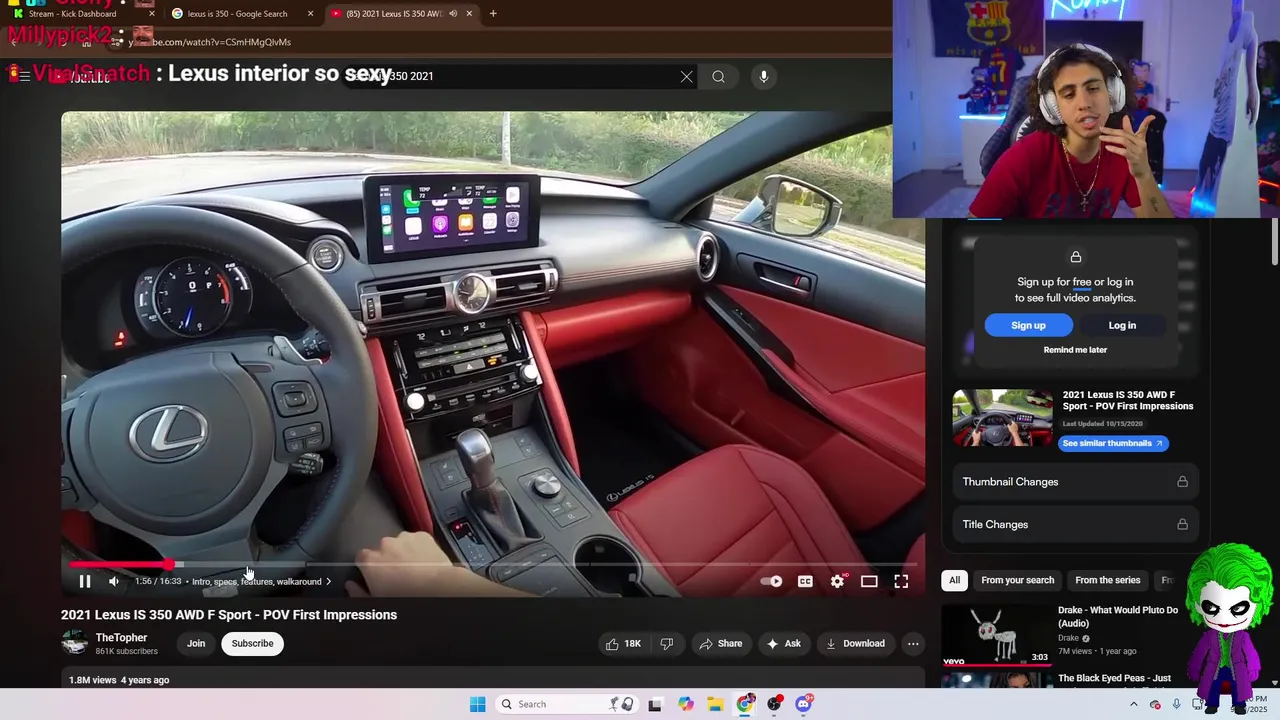Viewport: 1280px width, 720px height.
Task: Start voice search with microphone
Action: click(763, 76)
